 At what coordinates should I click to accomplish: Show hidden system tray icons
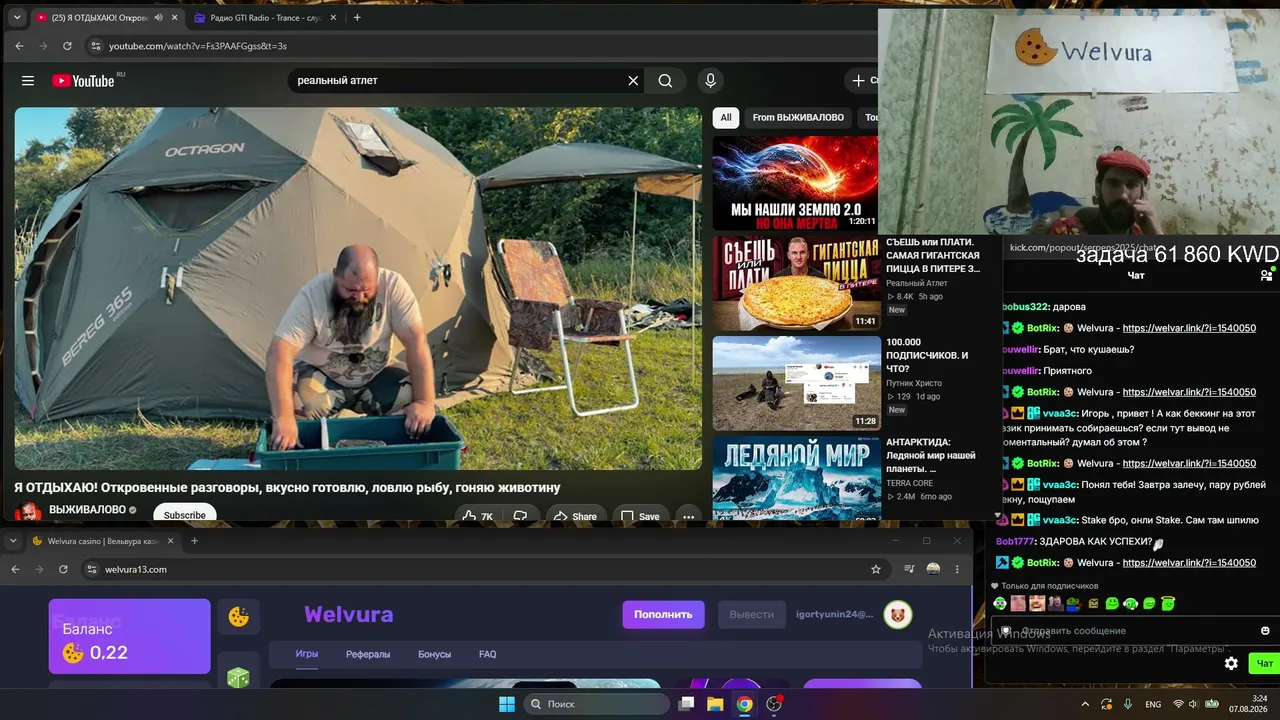[x=1085, y=704]
